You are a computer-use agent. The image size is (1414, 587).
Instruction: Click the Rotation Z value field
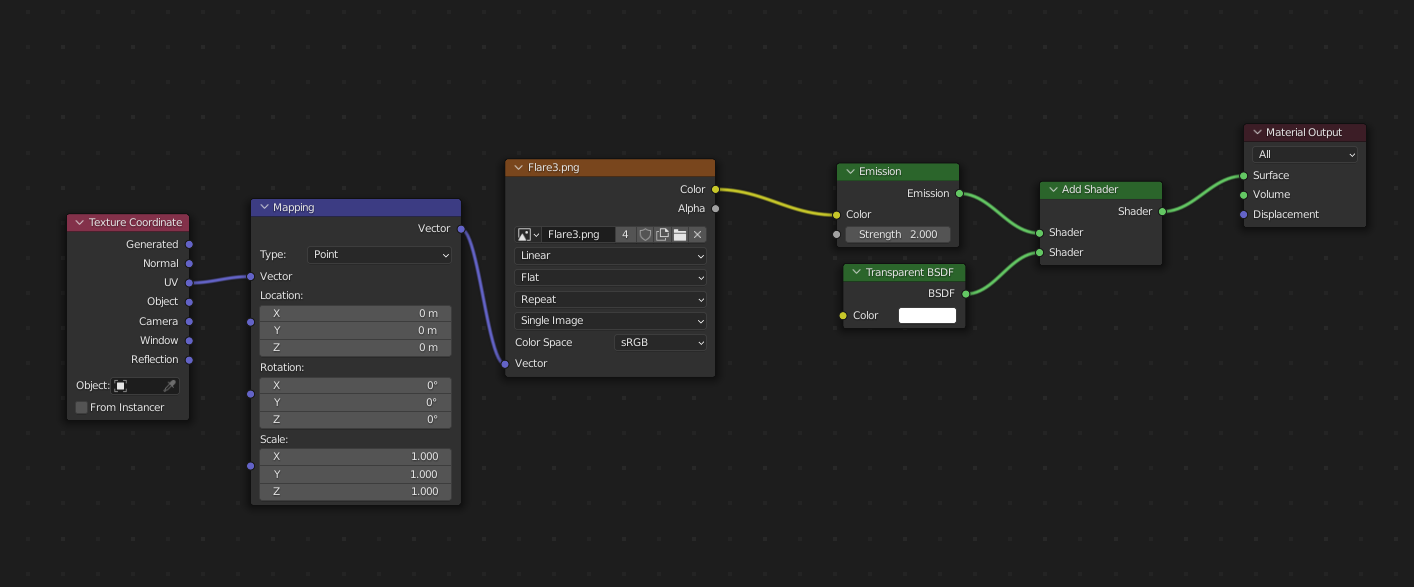coord(355,419)
